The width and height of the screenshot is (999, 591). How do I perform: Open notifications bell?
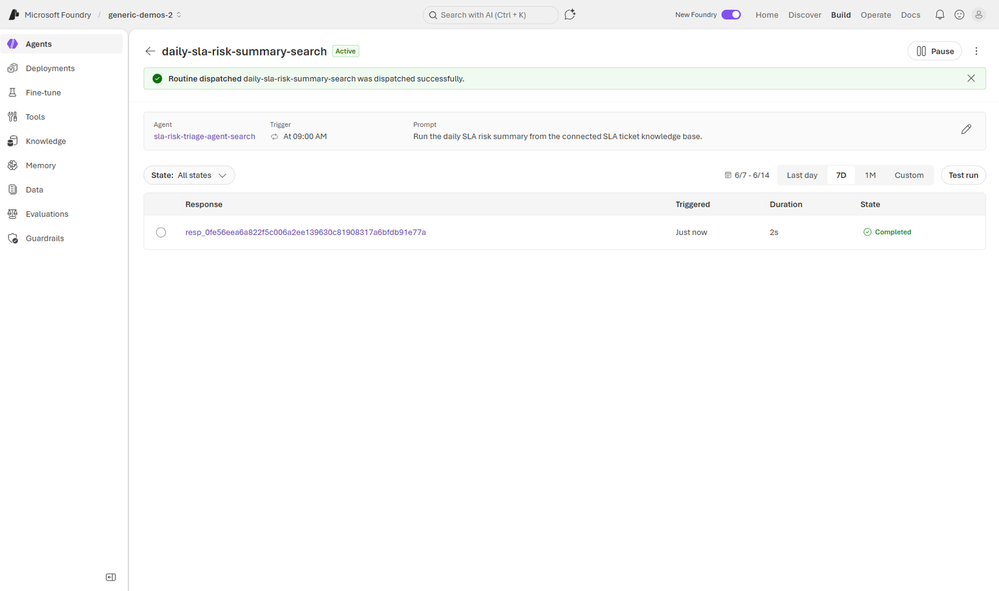[940, 15]
